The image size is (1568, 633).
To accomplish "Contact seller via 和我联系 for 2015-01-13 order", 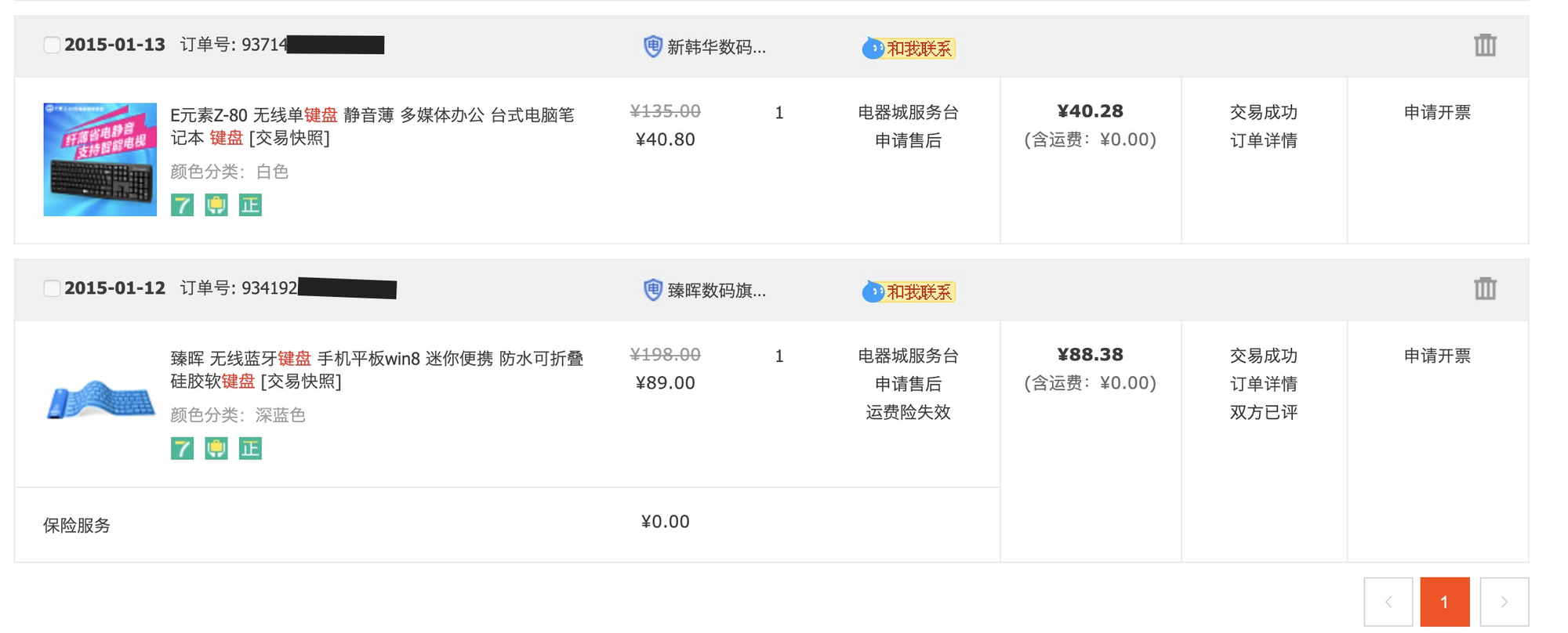I will (x=909, y=49).
